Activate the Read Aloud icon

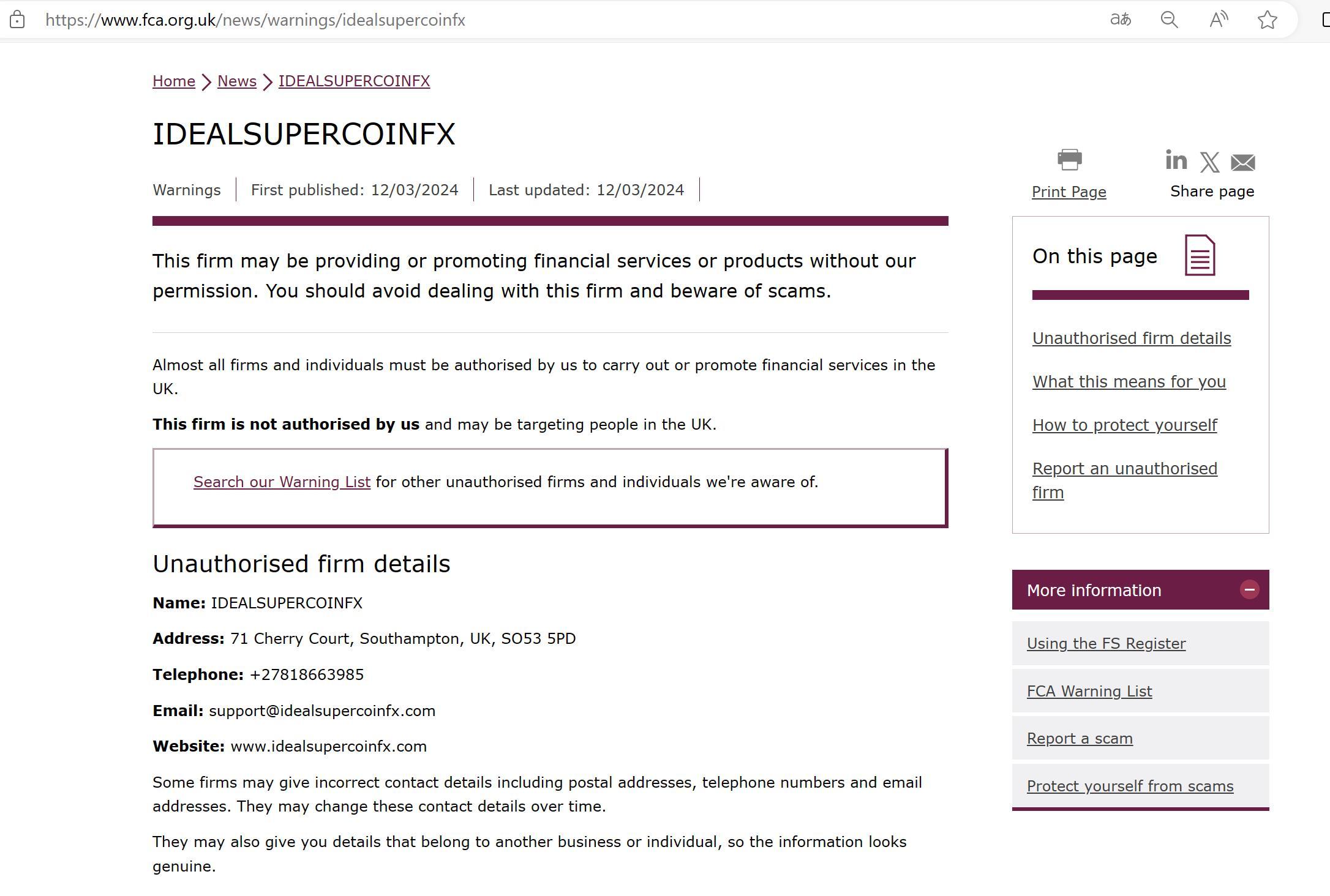[1219, 20]
